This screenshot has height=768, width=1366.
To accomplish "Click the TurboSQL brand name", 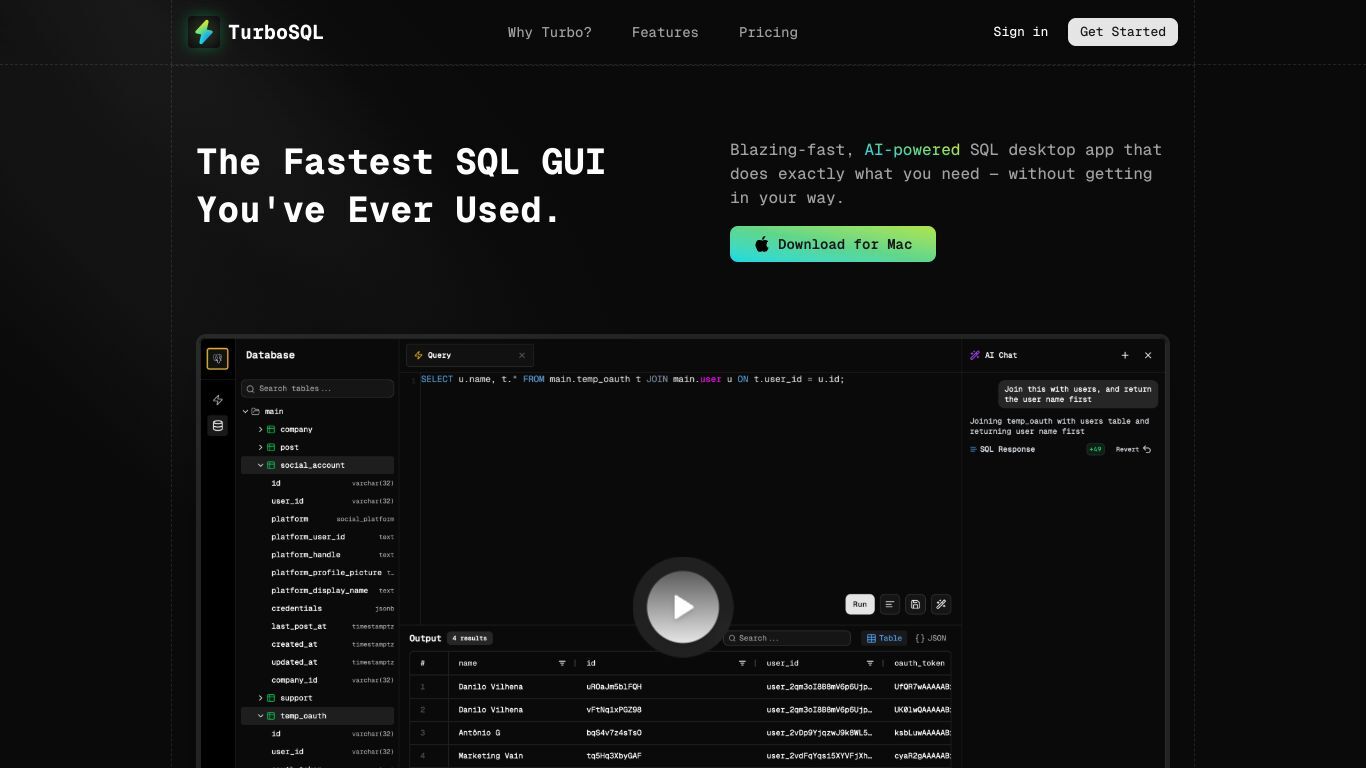I will 276,32.
